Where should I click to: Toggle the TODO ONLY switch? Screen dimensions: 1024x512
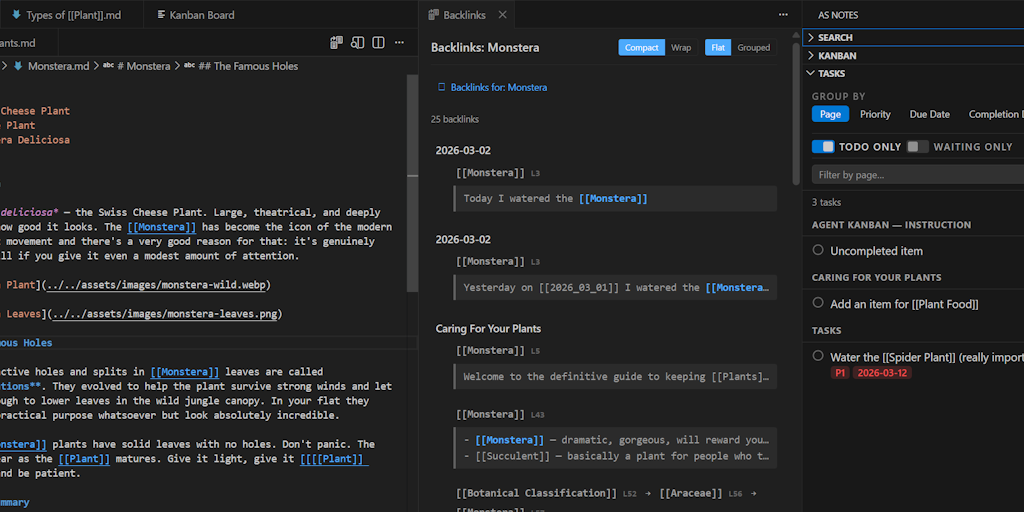pos(823,147)
